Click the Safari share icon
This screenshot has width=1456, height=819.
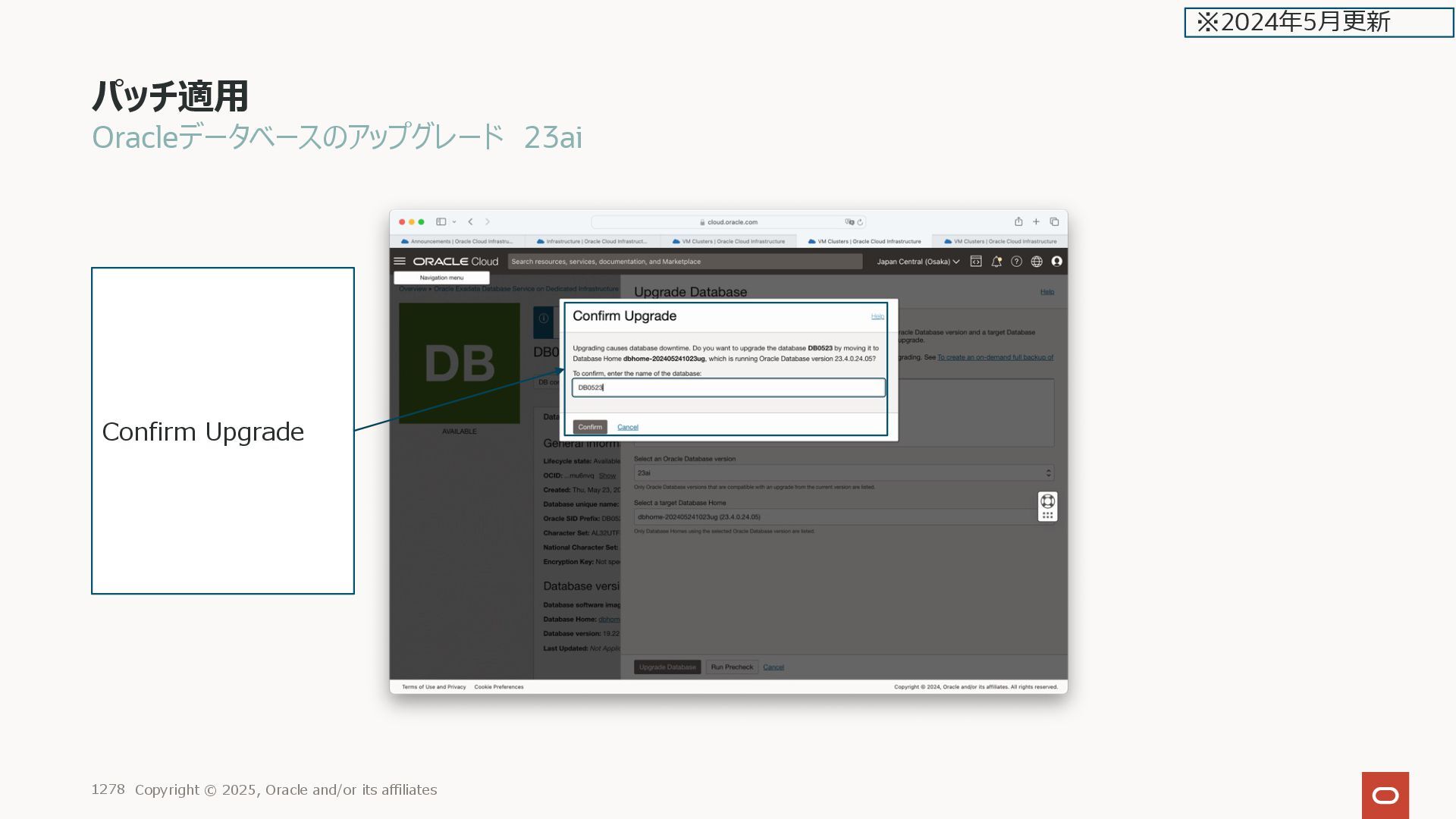pos(1018,221)
